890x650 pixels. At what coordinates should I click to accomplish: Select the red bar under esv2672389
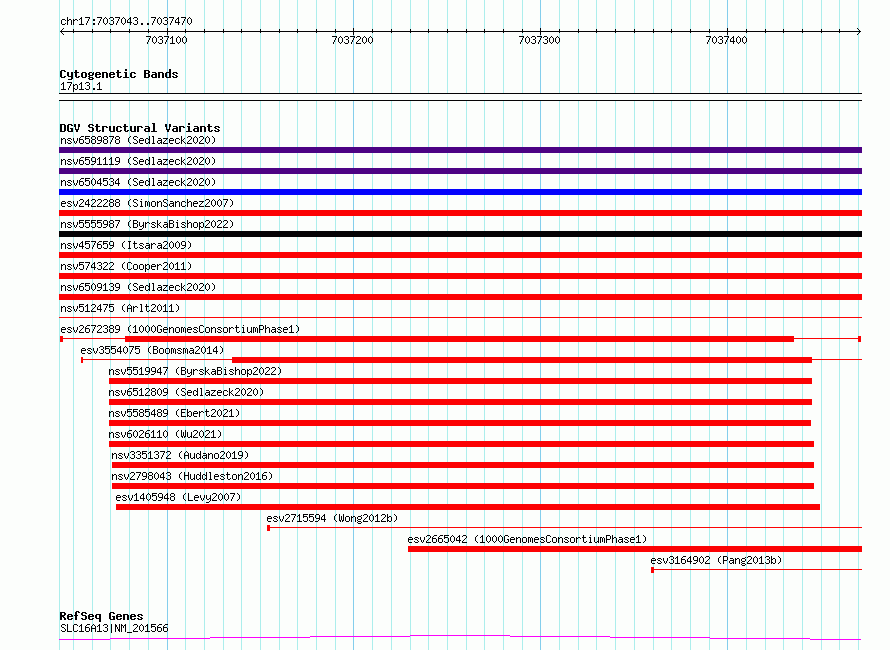click(459, 339)
